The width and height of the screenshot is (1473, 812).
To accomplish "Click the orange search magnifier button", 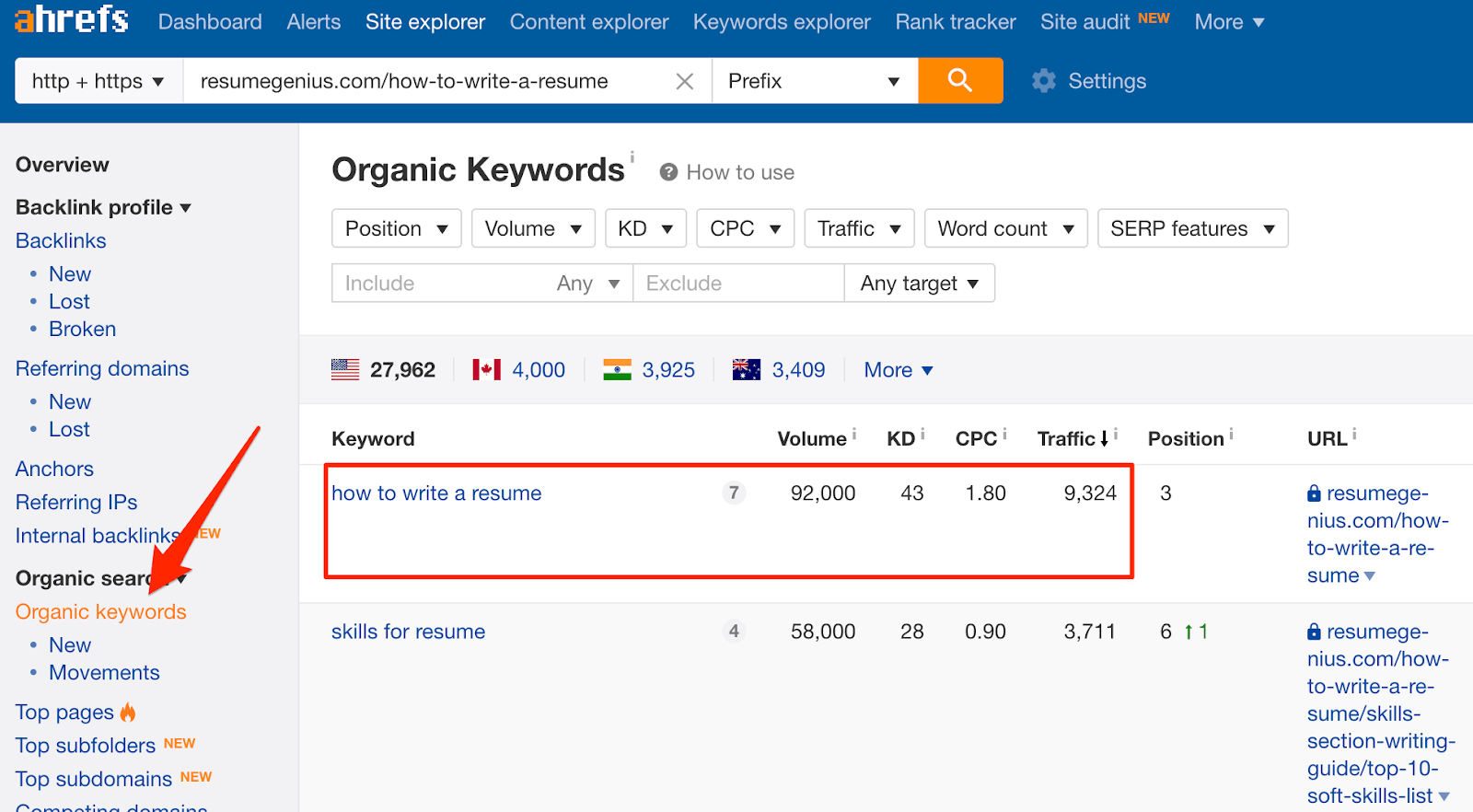I will [960, 80].
